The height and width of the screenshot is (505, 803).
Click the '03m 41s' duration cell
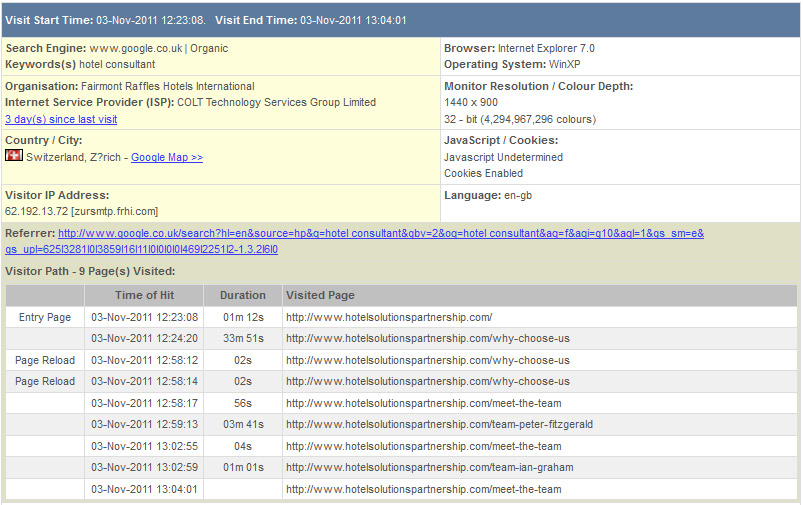click(x=243, y=425)
